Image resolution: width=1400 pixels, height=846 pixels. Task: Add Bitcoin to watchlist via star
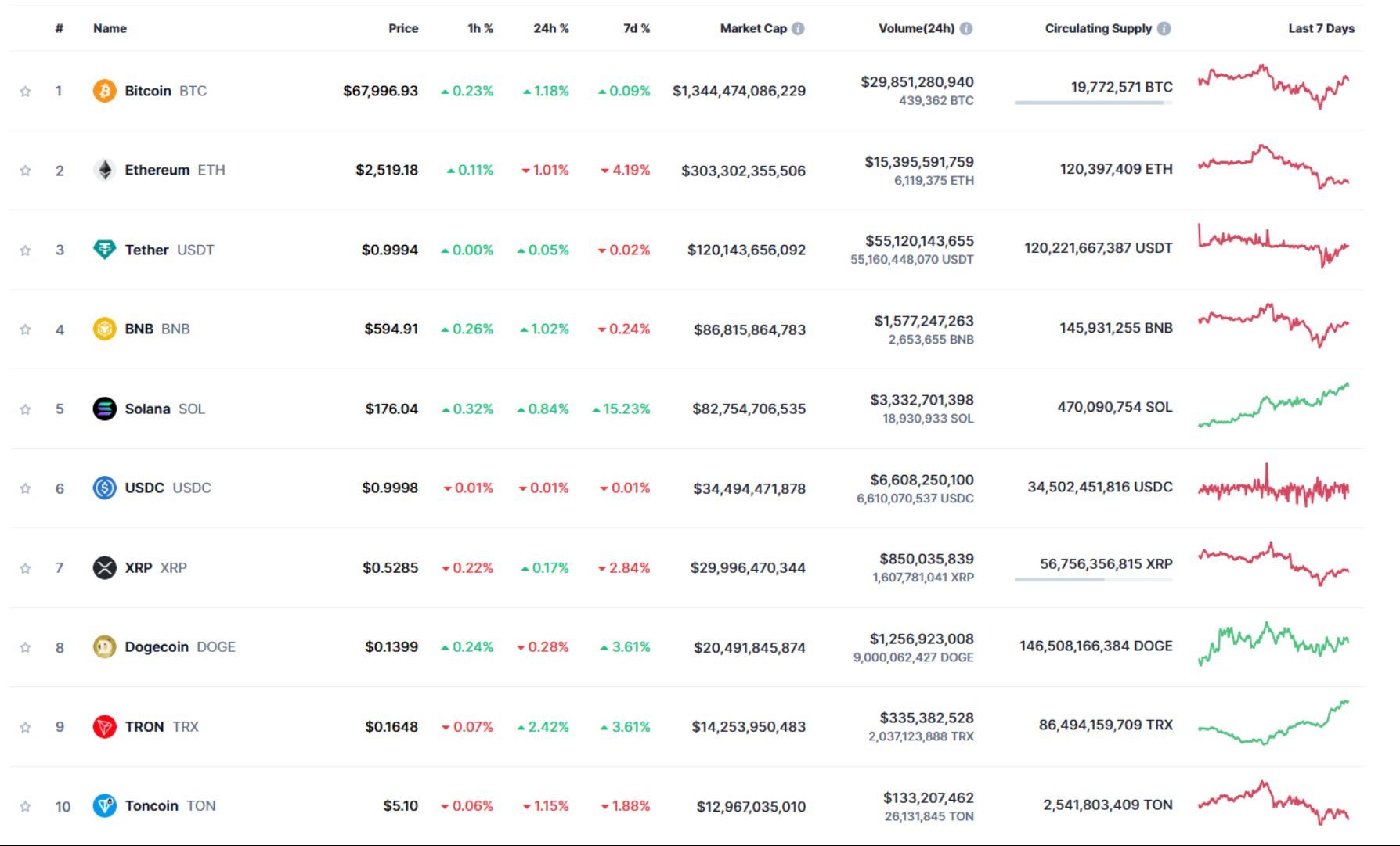point(26,90)
